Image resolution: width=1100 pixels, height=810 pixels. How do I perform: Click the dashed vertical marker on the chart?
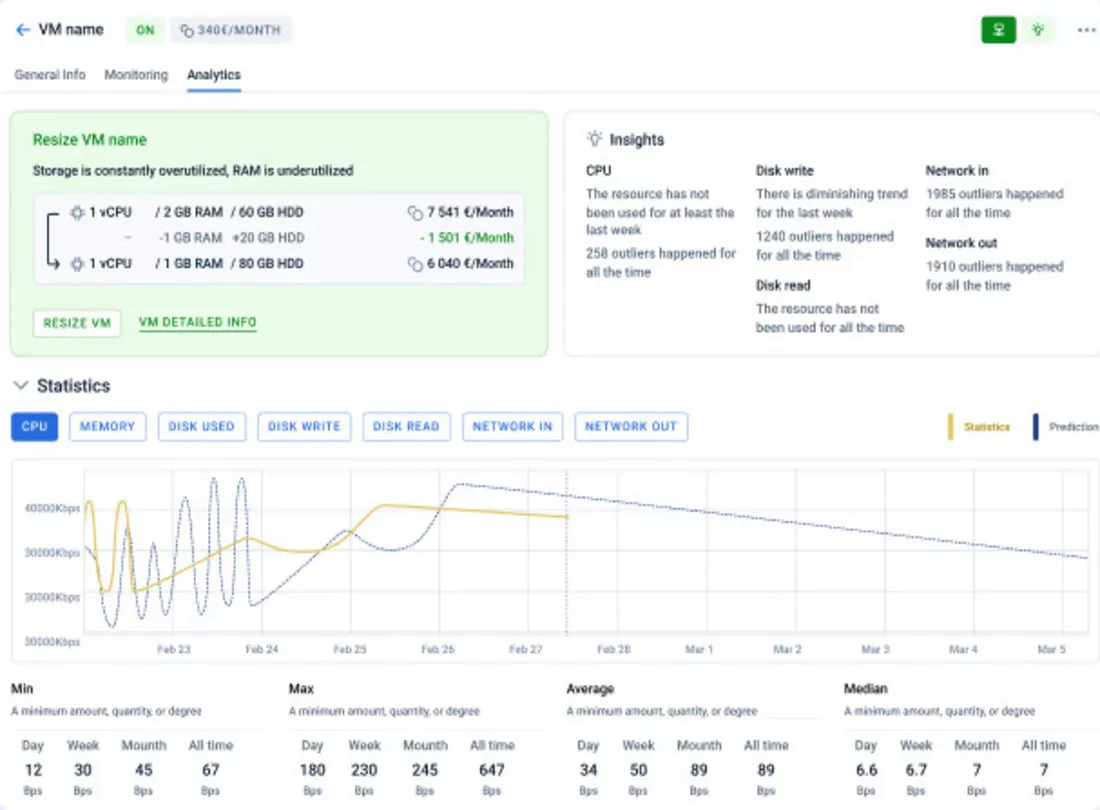click(566, 580)
